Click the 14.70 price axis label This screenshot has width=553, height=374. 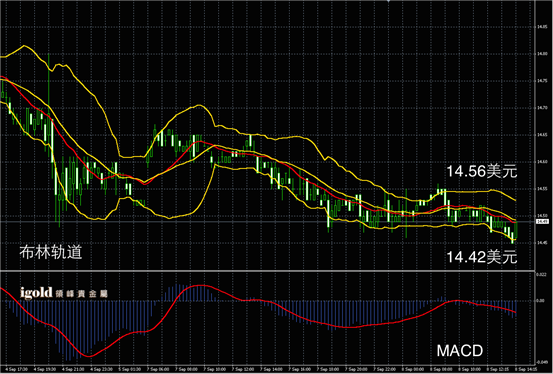coord(542,108)
